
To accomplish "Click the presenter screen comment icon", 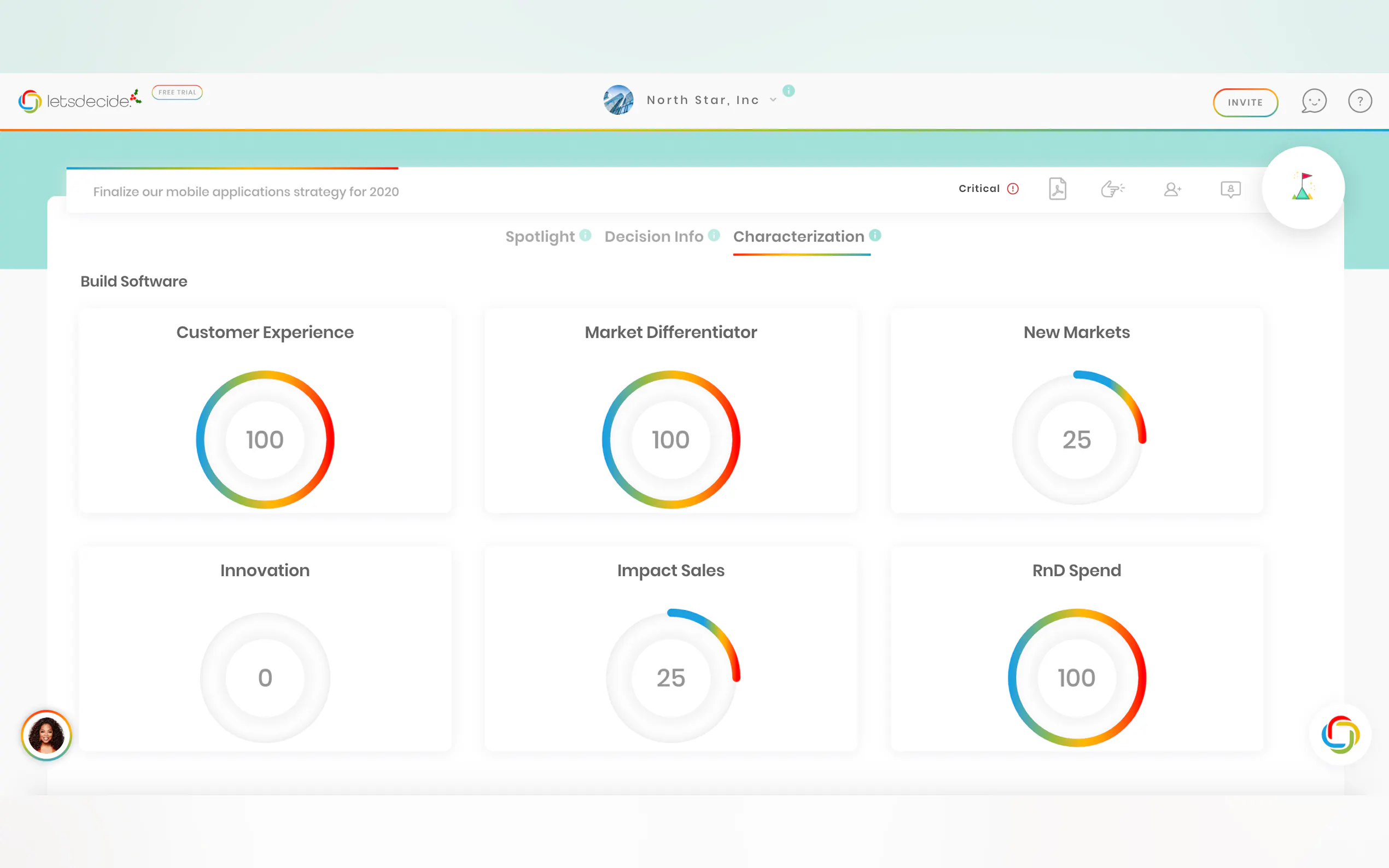I will pos(1230,190).
